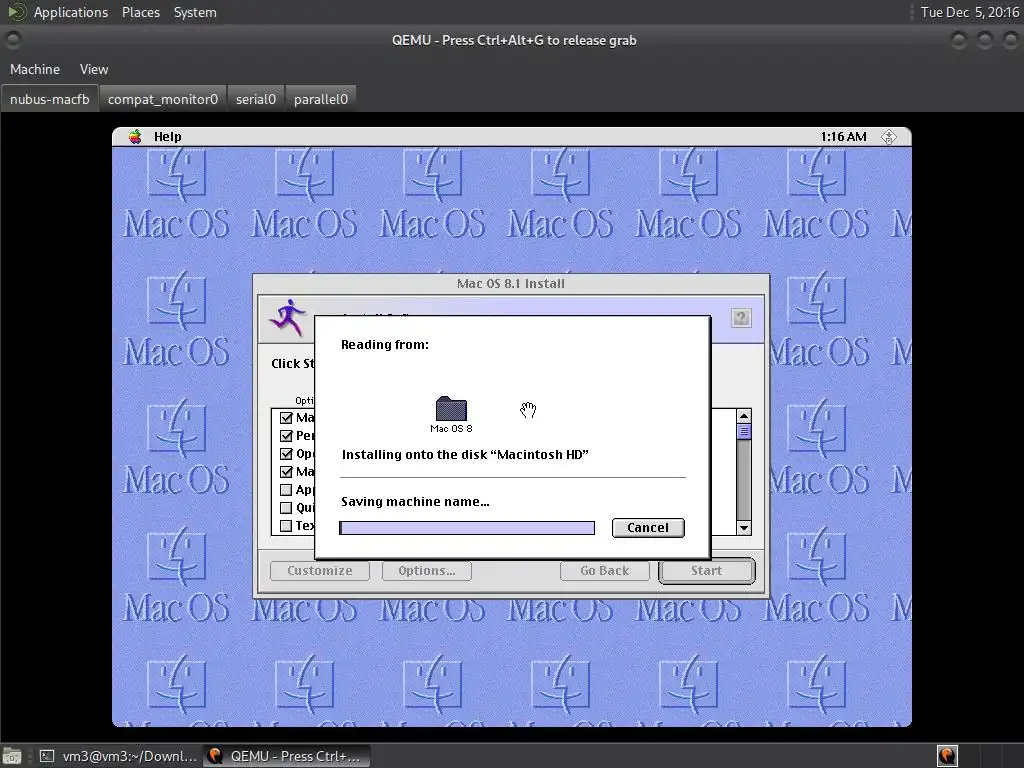
Task: Open the Help menu in Mac OS
Action: pos(168,136)
